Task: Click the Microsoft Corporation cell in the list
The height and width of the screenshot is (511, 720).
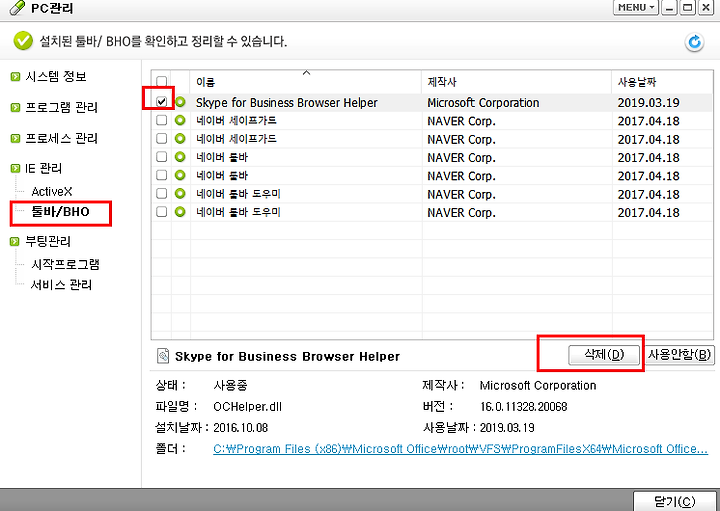Action: (x=483, y=102)
